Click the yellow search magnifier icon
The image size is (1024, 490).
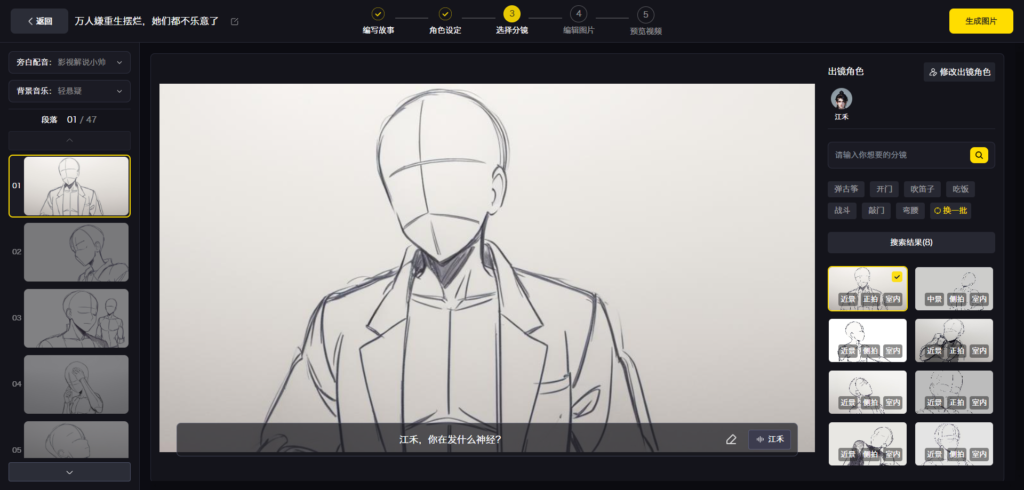pyautogui.click(x=979, y=155)
